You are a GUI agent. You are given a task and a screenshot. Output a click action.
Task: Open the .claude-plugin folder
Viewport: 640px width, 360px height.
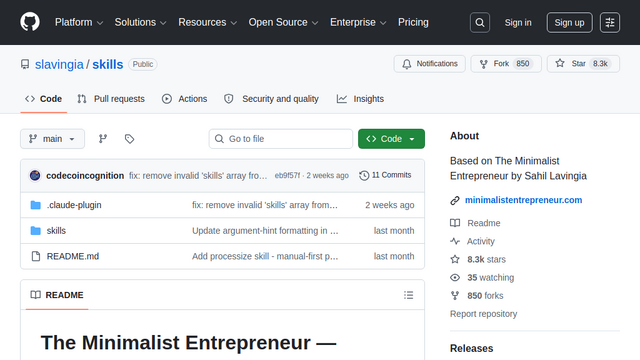[x=74, y=205]
